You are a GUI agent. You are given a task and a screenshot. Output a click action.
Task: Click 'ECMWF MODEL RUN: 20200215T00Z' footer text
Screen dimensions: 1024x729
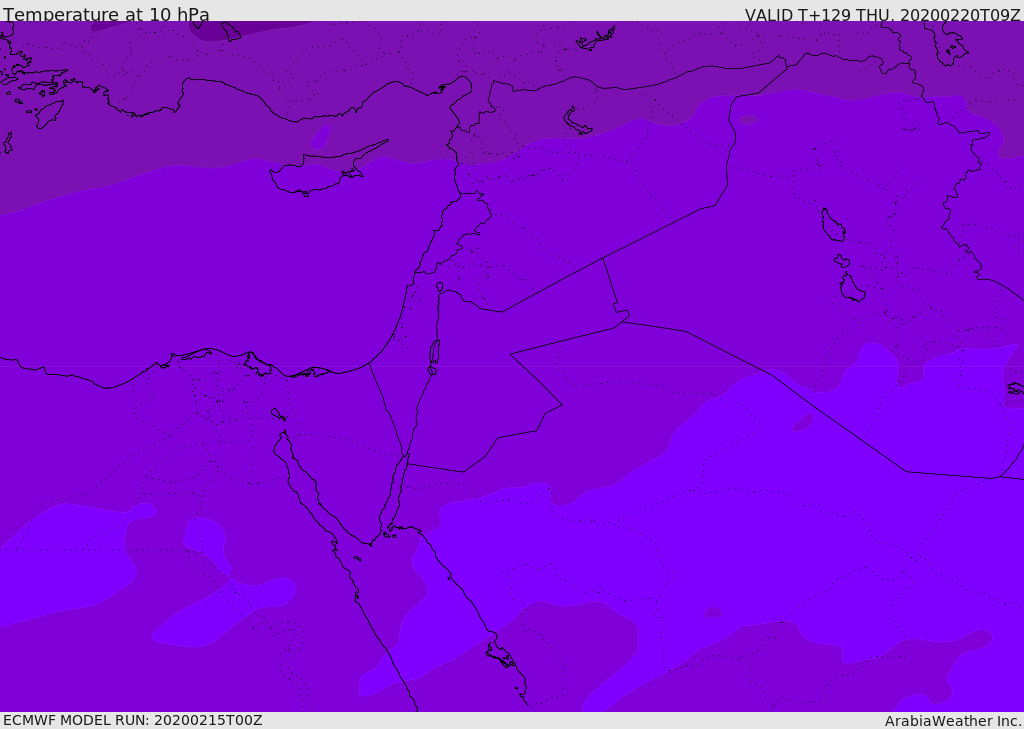(x=133, y=721)
